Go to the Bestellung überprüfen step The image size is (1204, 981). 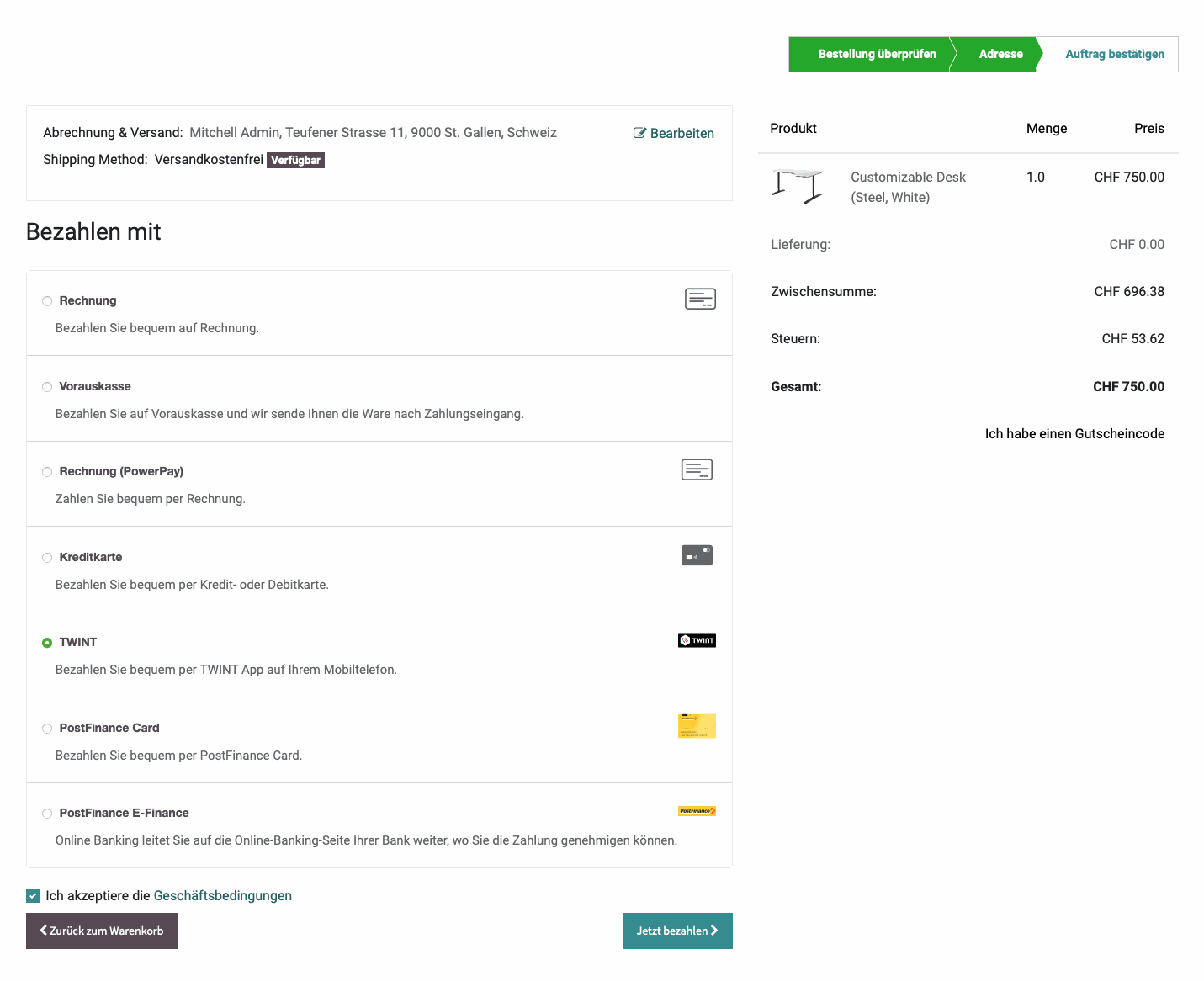point(876,54)
